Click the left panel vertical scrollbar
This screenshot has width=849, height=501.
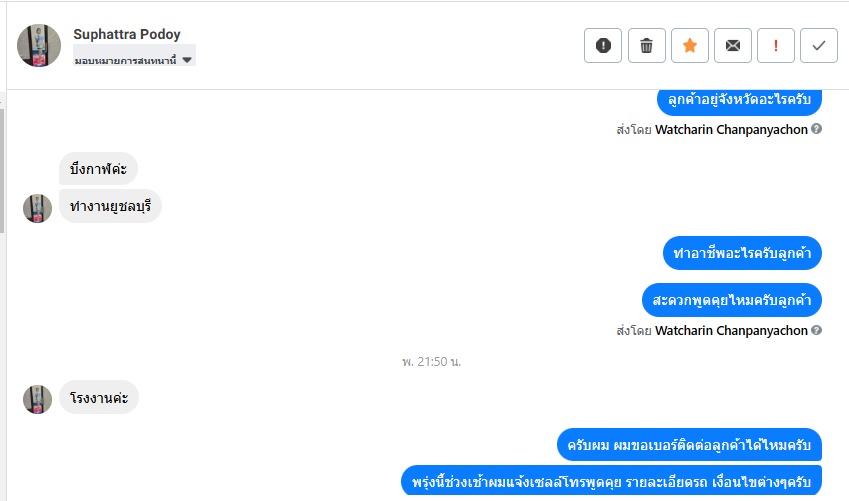point(2,171)
